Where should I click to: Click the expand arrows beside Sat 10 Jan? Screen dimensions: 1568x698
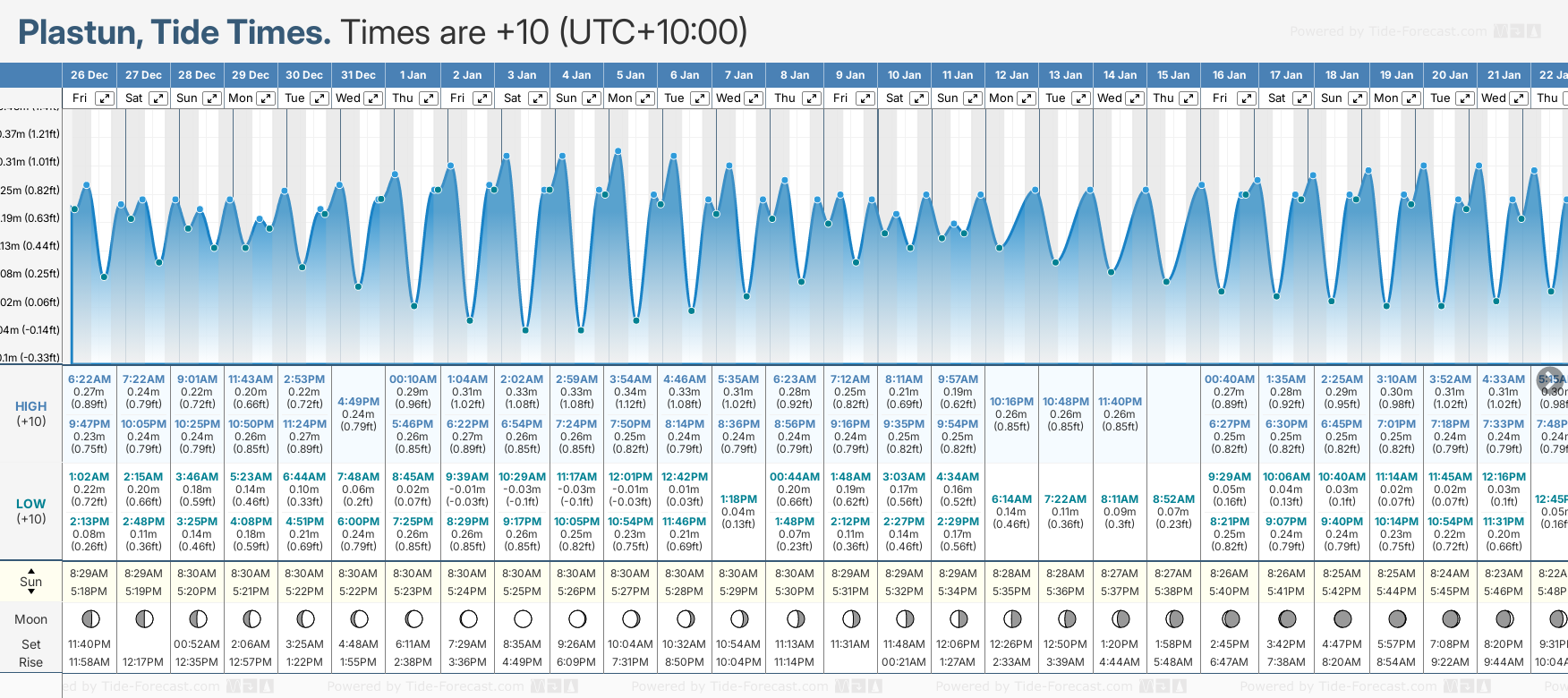pyautogui.click(x=919, y=98)
